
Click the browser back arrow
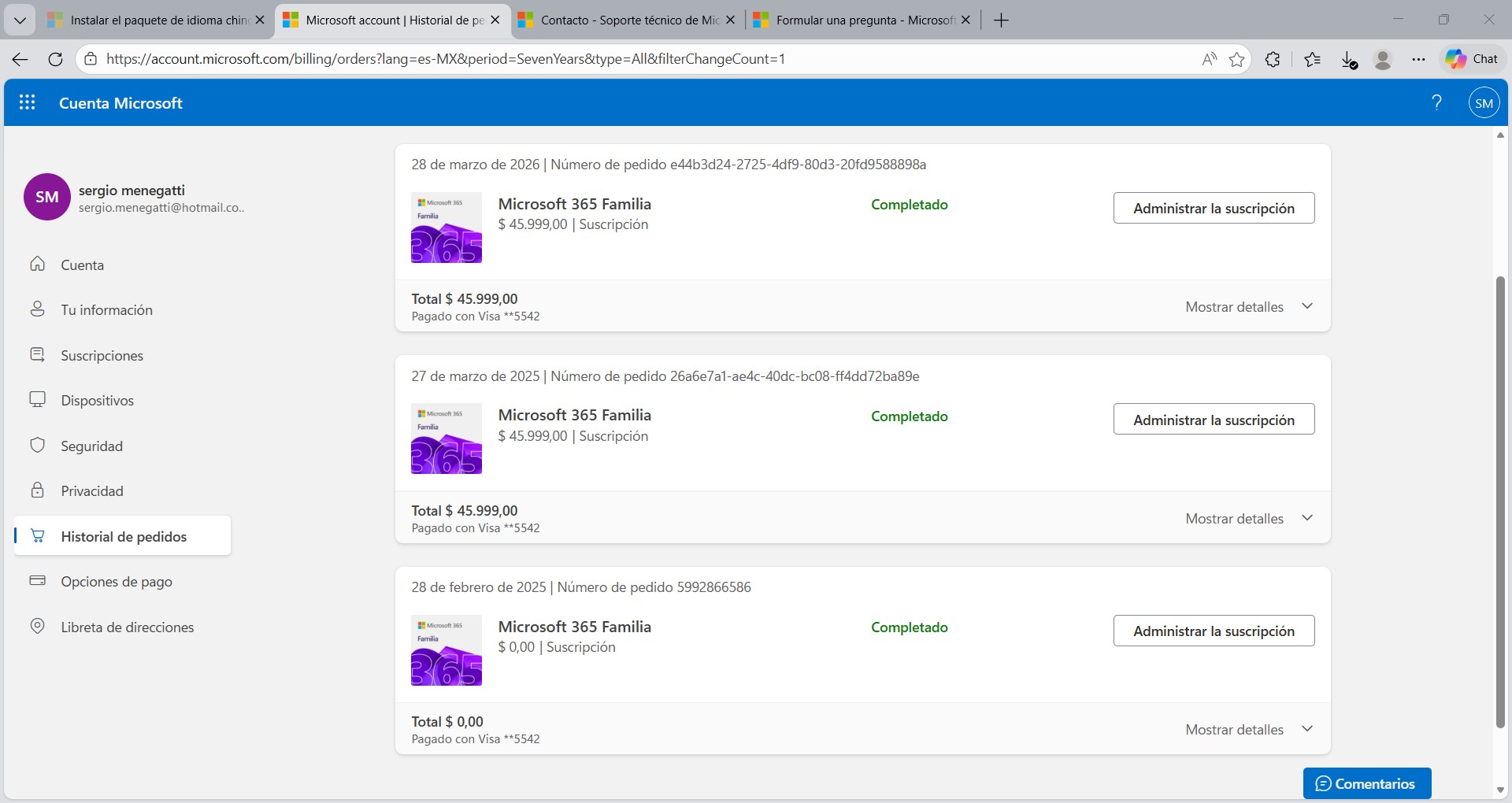click(20, 59)
